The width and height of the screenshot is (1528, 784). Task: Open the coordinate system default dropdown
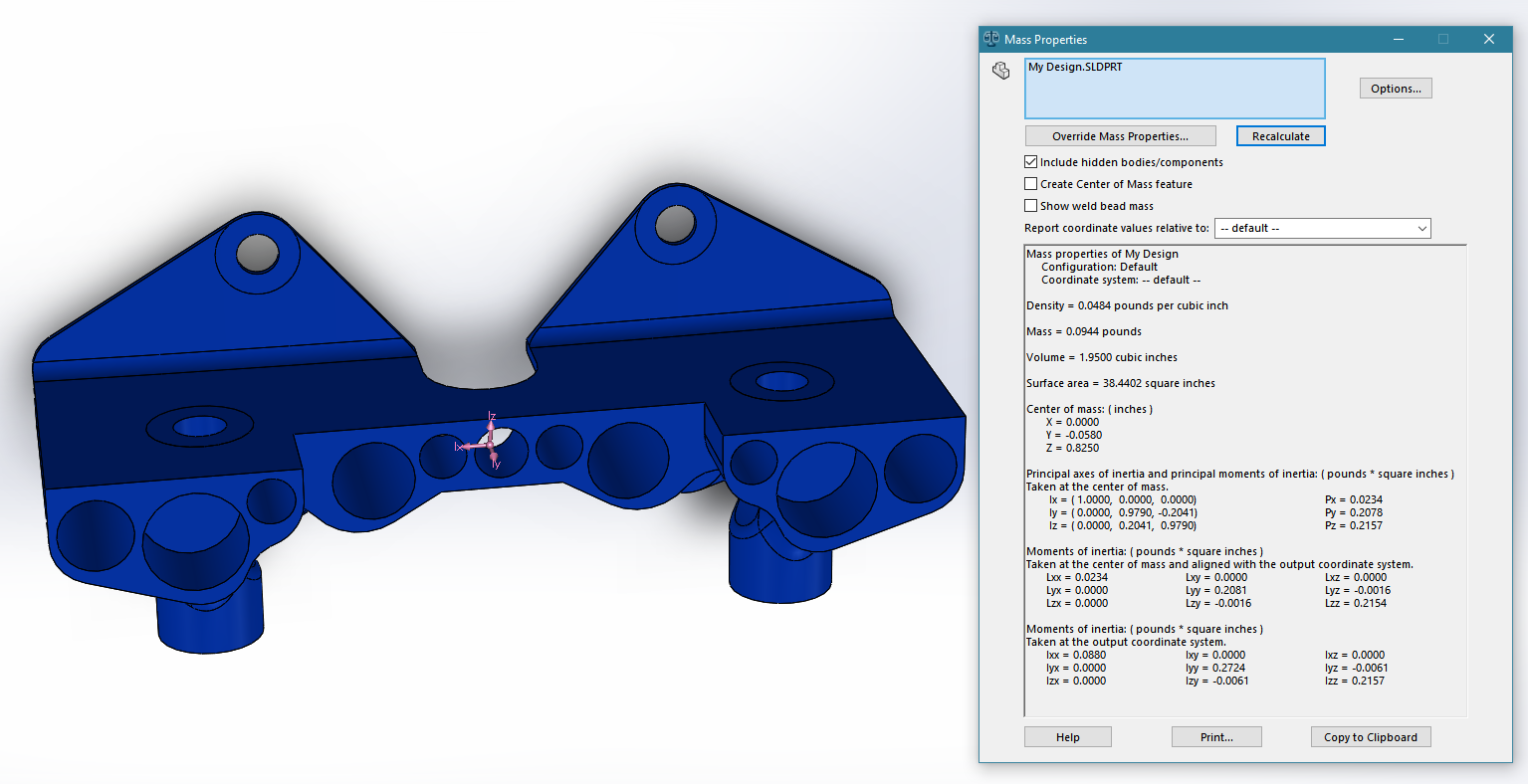pos(1322,228)
